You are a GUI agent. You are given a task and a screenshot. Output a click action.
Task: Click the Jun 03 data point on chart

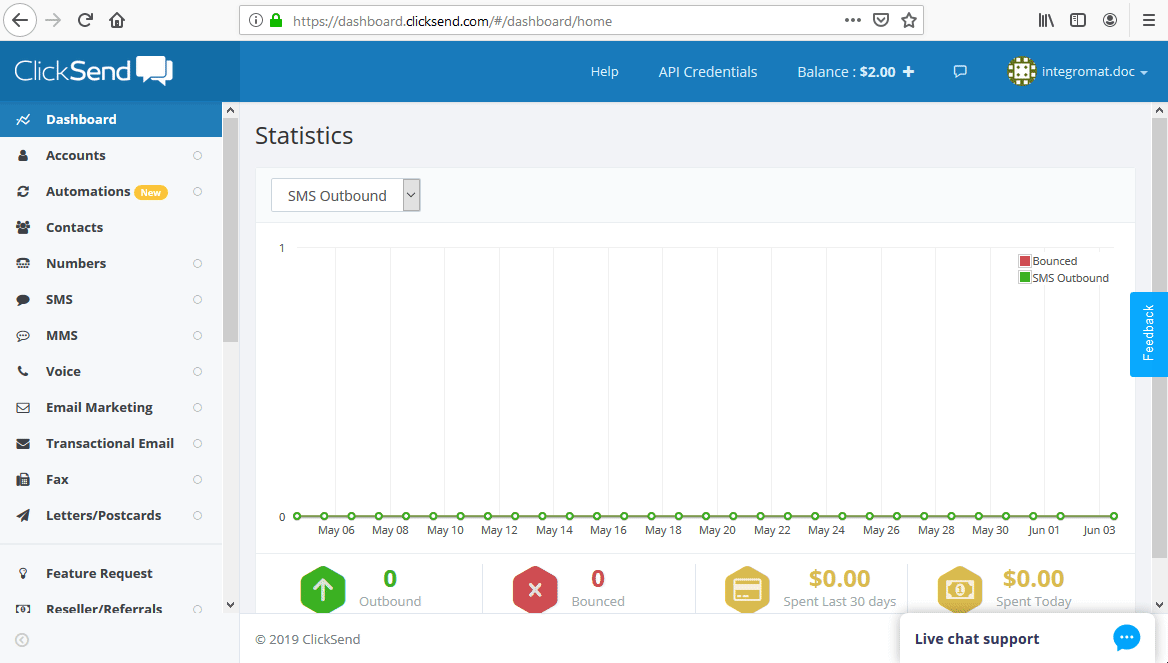pyautogui.click(x=1114, y=516)
